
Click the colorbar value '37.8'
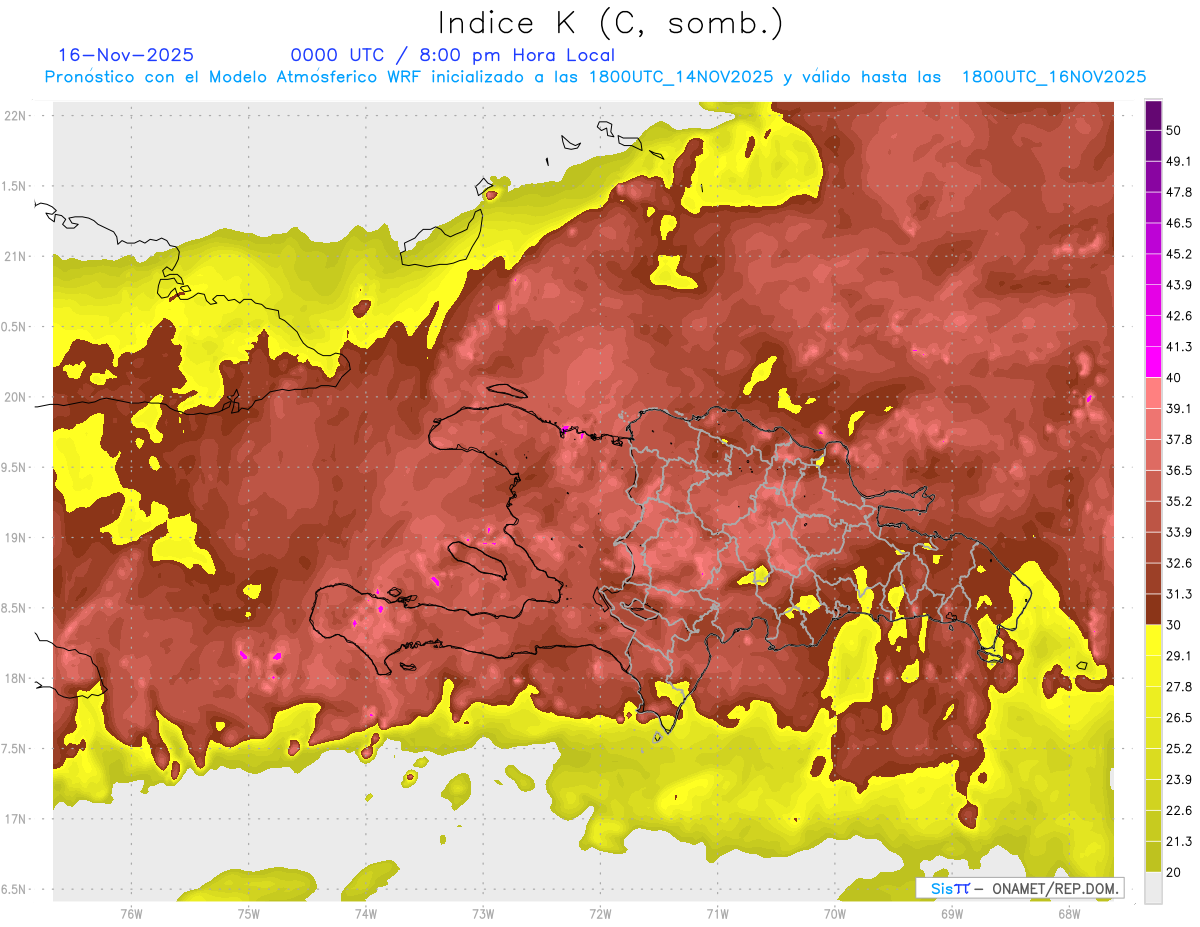(1179, 439)
